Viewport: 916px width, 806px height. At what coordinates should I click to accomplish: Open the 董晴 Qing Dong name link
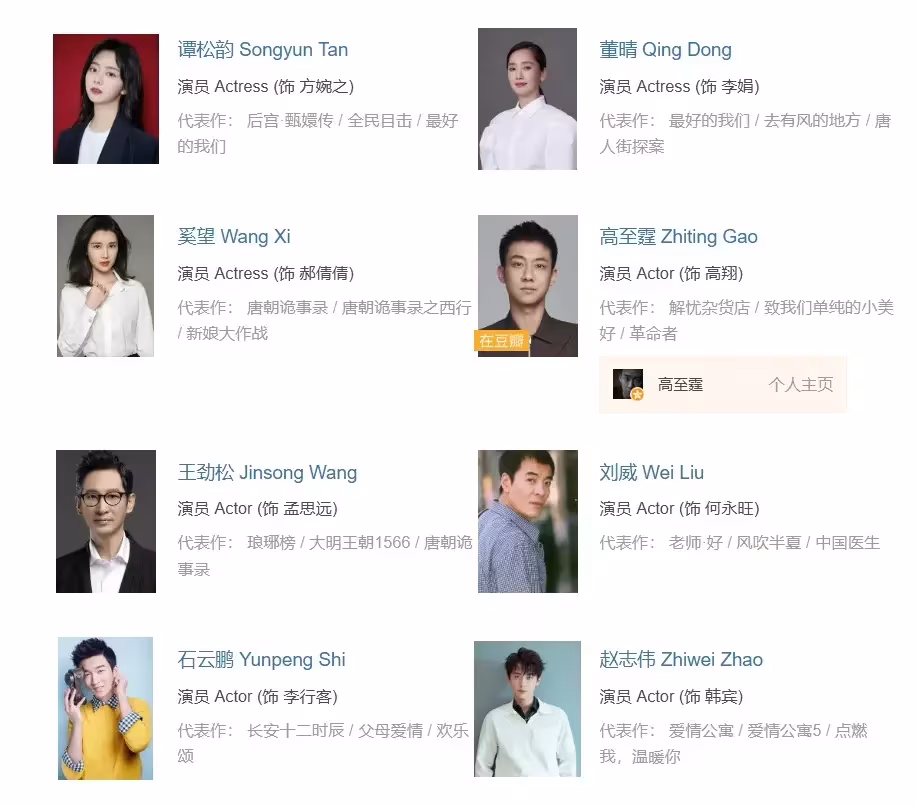[665, 50]
